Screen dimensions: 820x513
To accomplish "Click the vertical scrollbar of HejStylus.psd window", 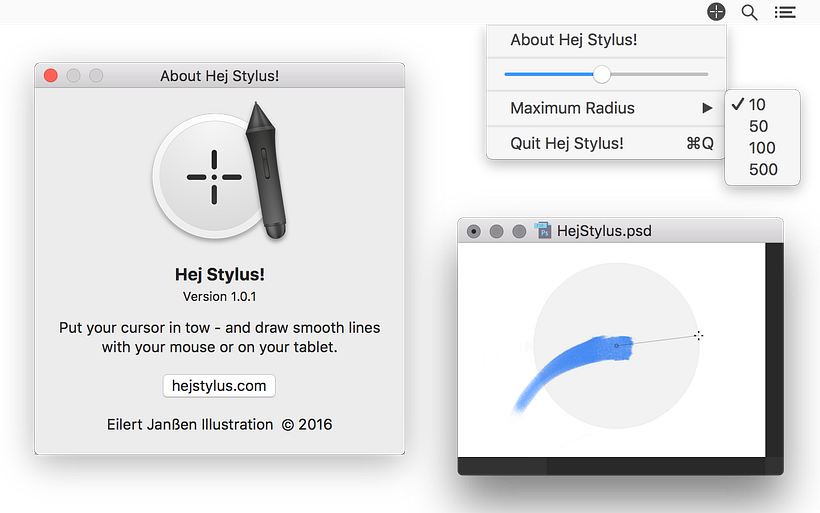I will (x=775, y=350).
